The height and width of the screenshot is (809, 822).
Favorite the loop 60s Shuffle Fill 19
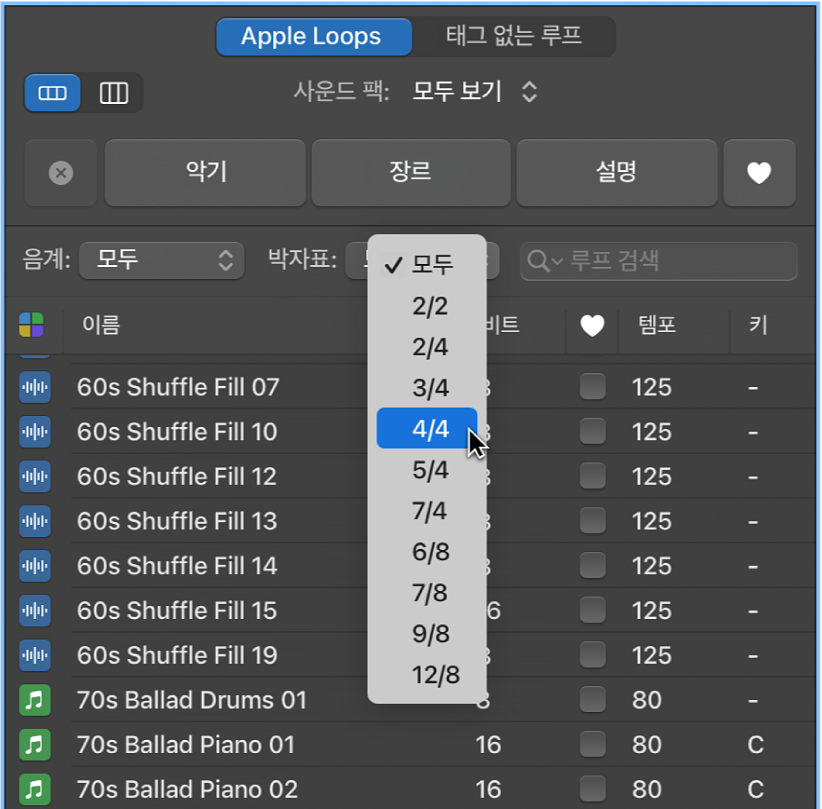[593, 656]
